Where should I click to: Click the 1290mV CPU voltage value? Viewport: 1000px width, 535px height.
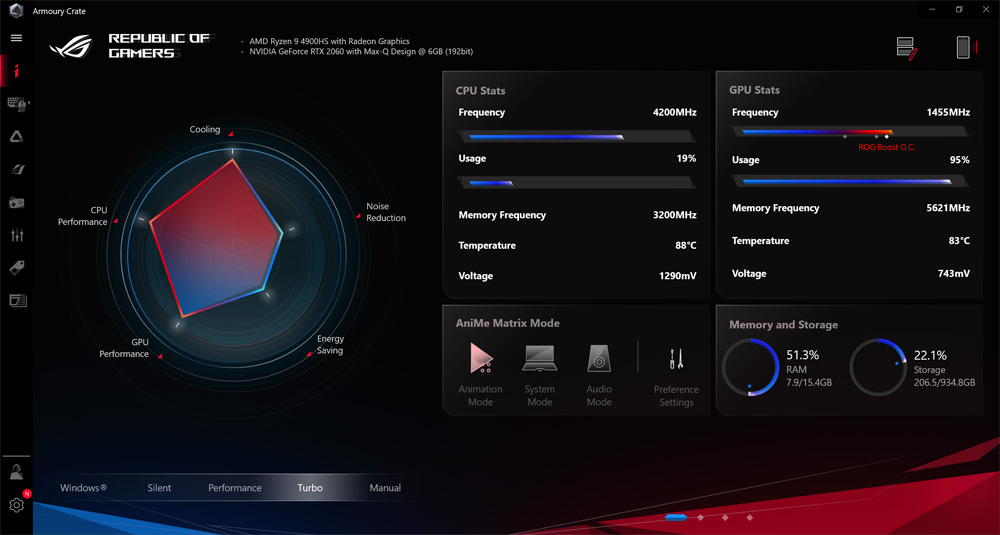(677, 276)
